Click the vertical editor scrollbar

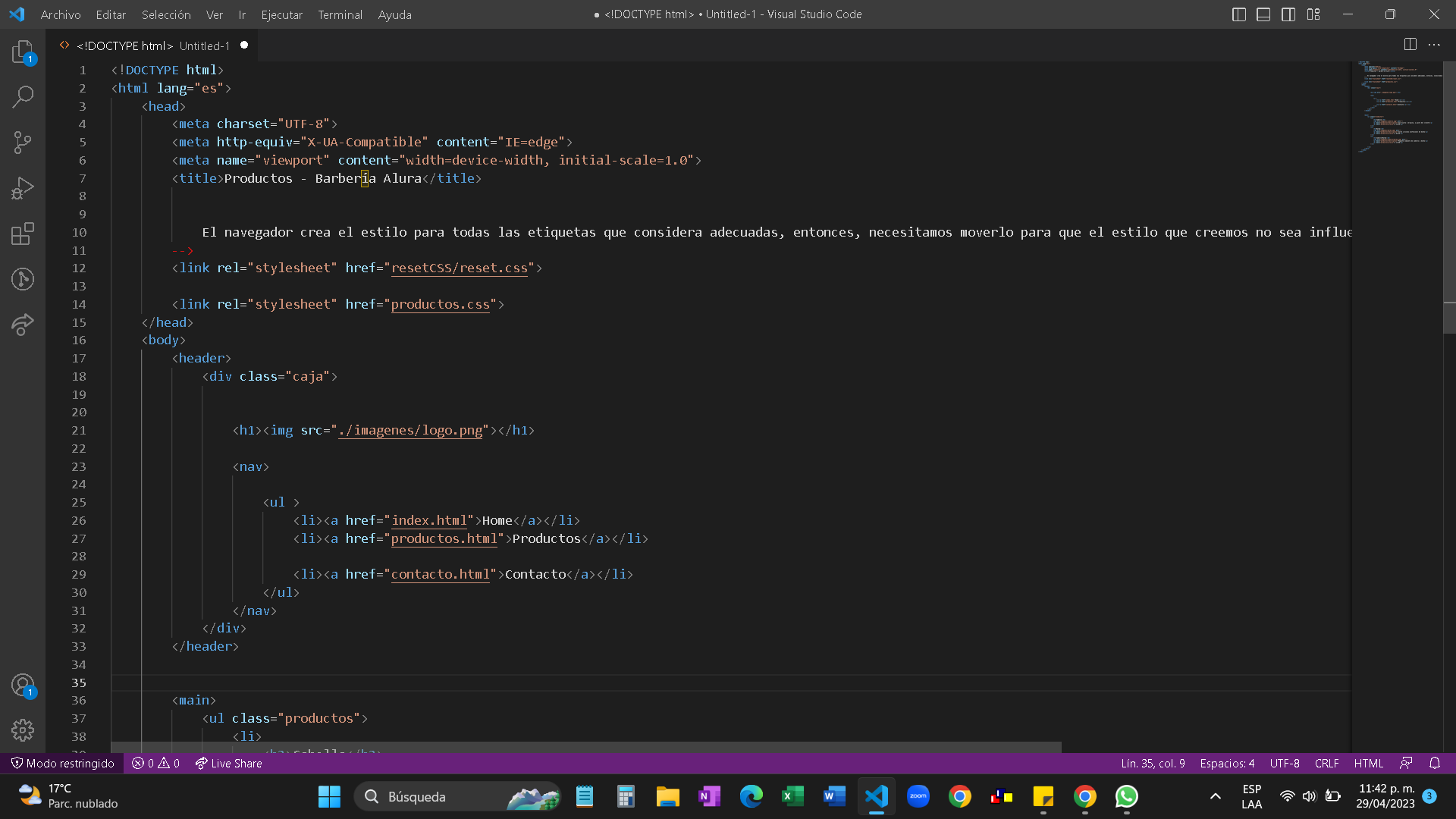click(1449, 197)
